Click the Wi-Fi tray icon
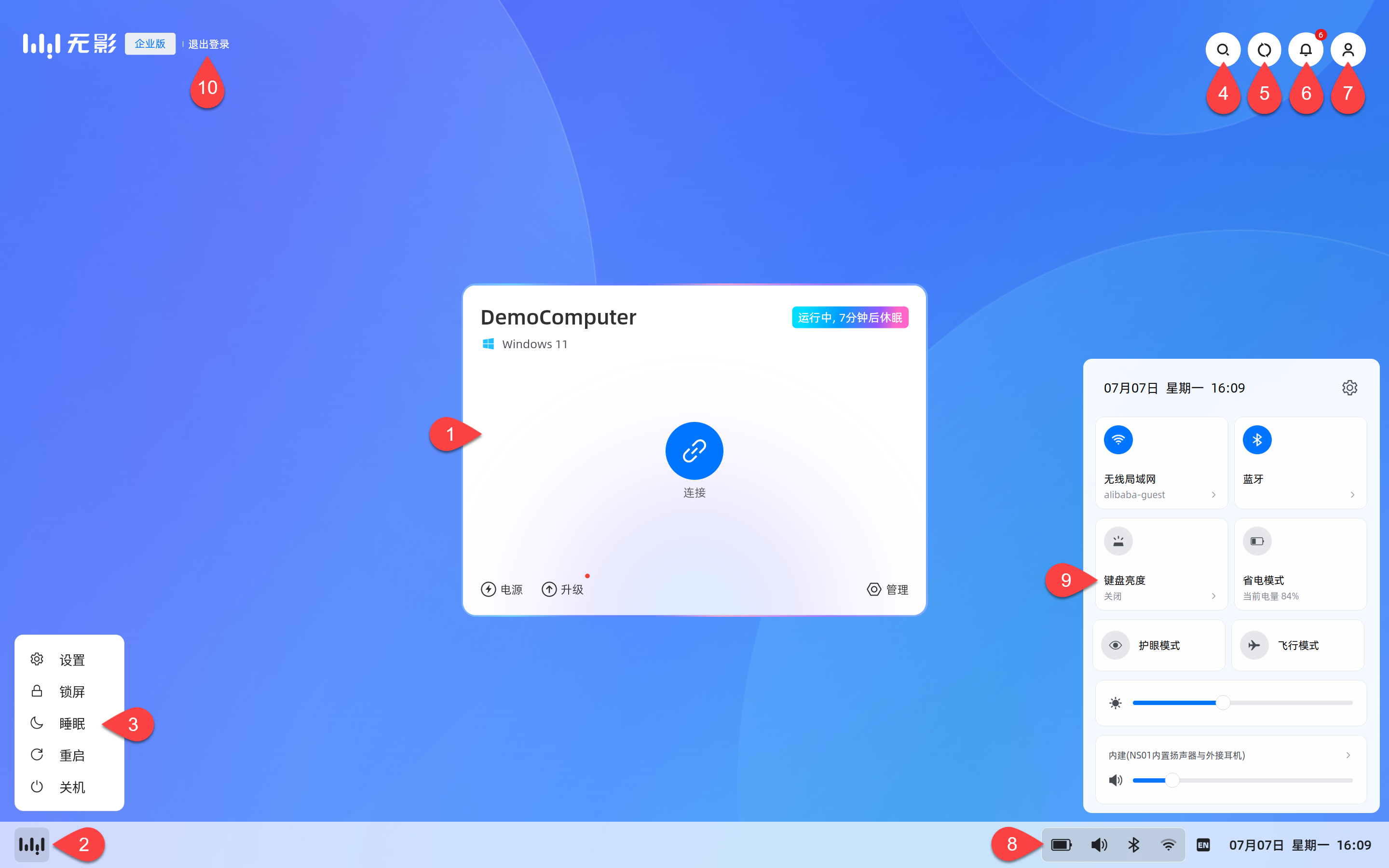Image resolution: width=1389 pixels, height=868 pixels. click(1168, 844)
